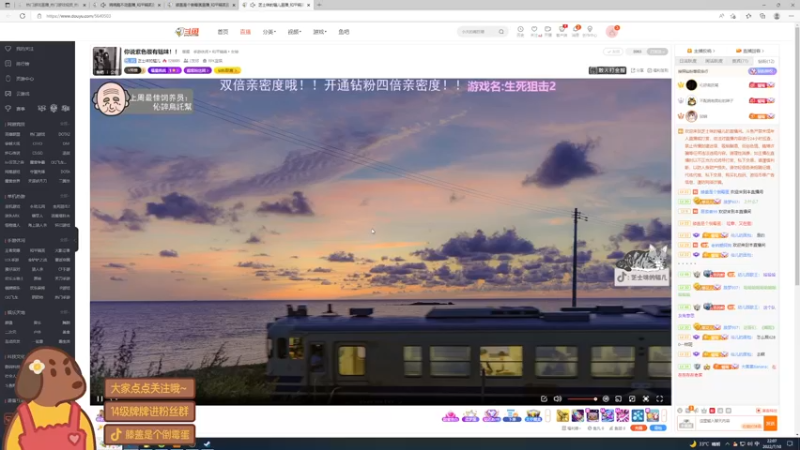Click the orange send button in chat
The width and height of the screenshot is (800, 450).
pos(770,423)
